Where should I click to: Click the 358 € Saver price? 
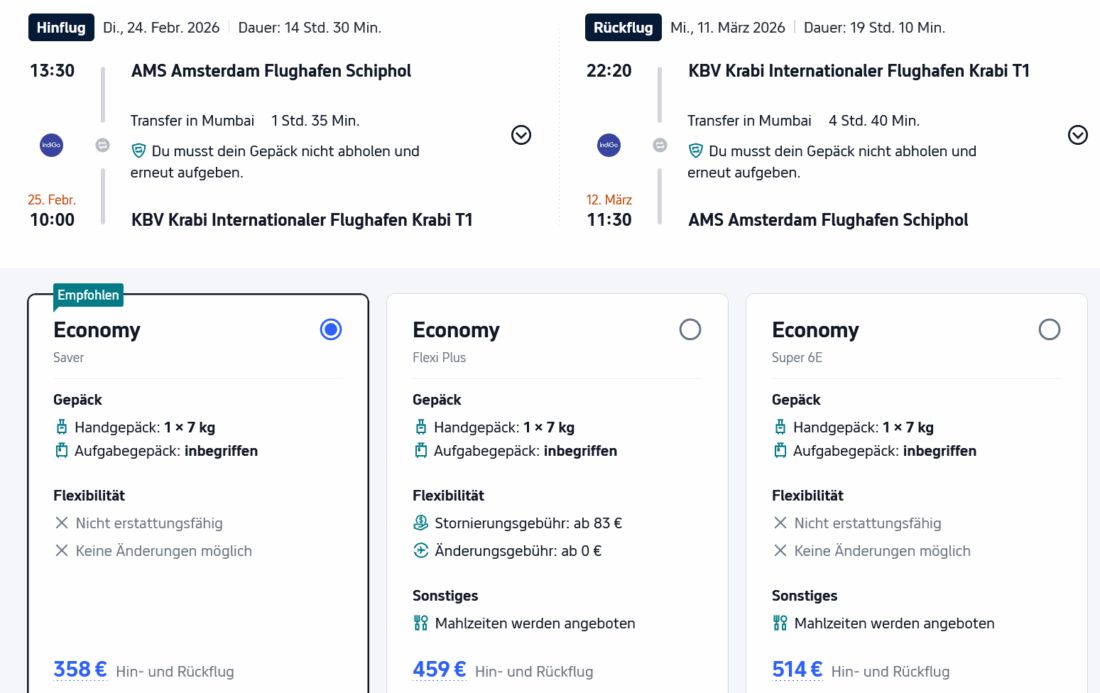[80, 670]
